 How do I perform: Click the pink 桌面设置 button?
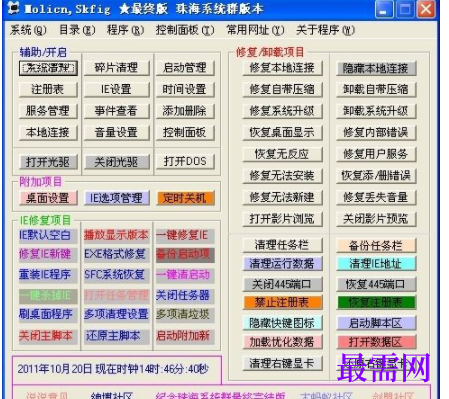tap(48, 198)
